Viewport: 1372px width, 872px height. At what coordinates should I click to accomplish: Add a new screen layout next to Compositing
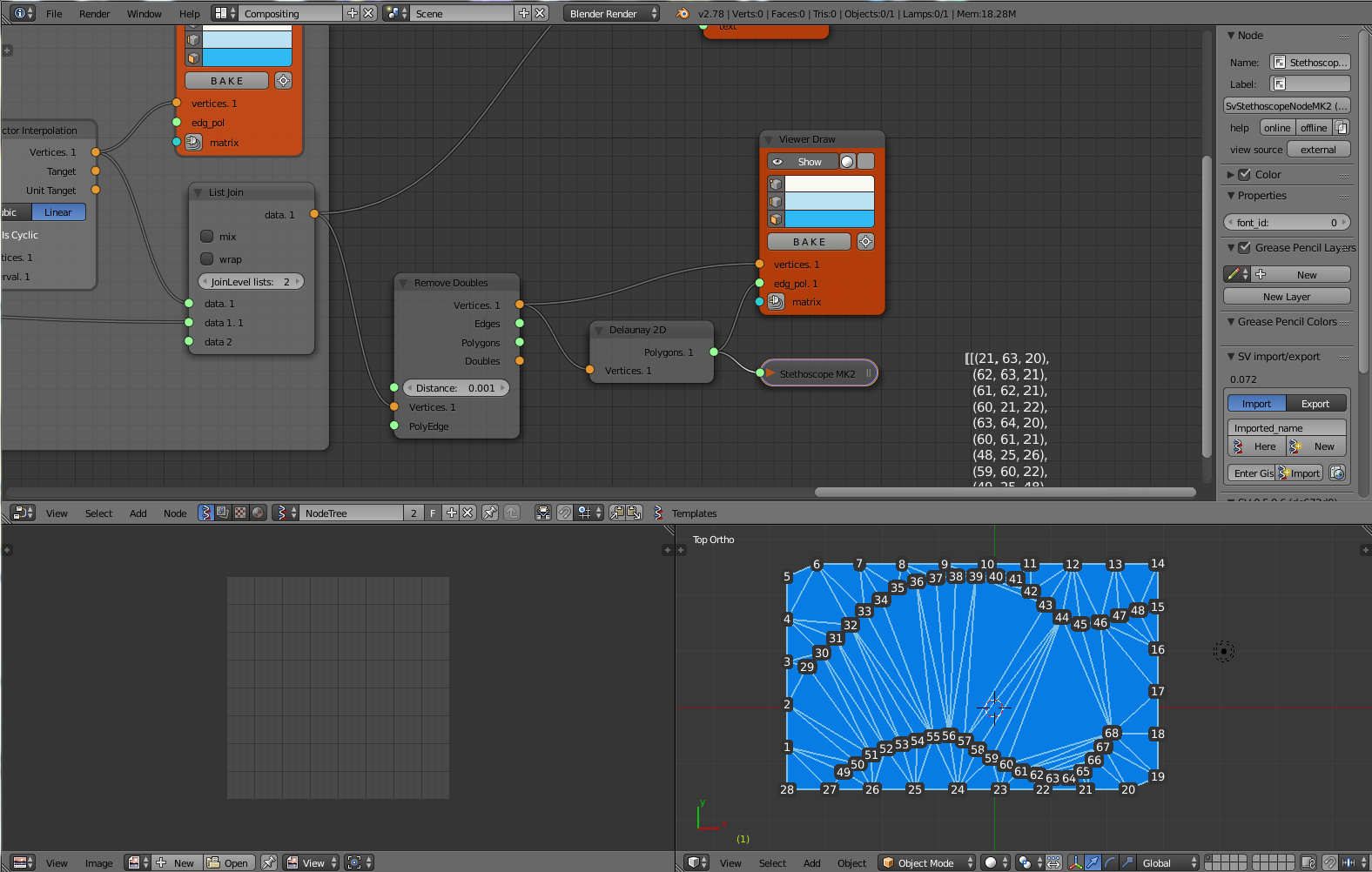[353, 13]
